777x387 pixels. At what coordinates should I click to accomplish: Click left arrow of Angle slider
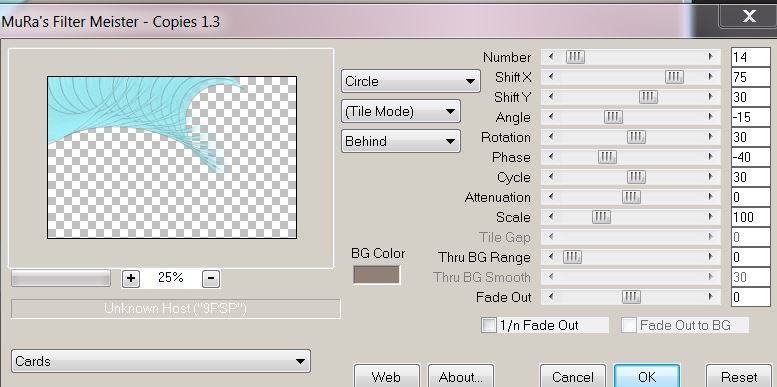[x=551, y=117]
